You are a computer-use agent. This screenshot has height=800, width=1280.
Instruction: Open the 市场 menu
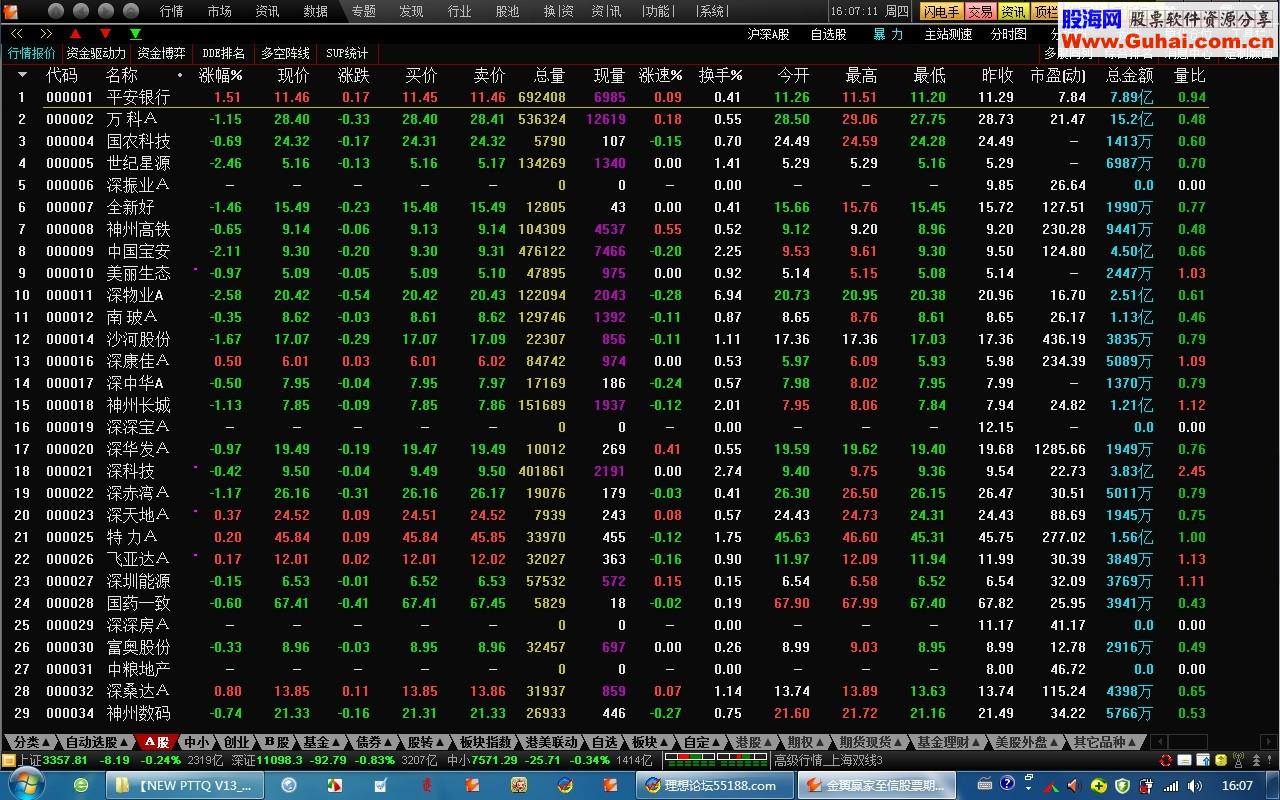[220, 11]
